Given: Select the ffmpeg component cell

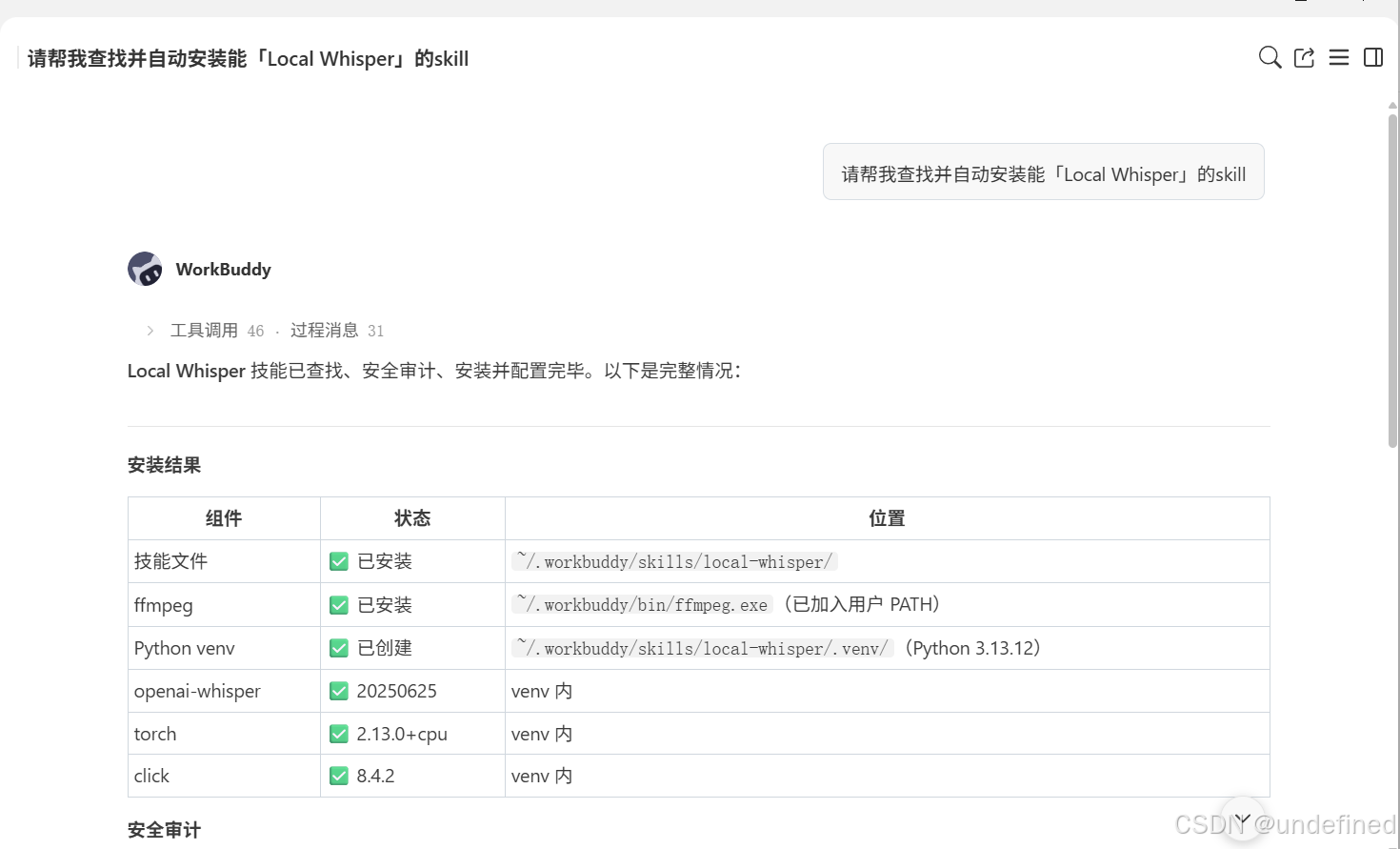Looking at the screenshot, I should [224, 605].
